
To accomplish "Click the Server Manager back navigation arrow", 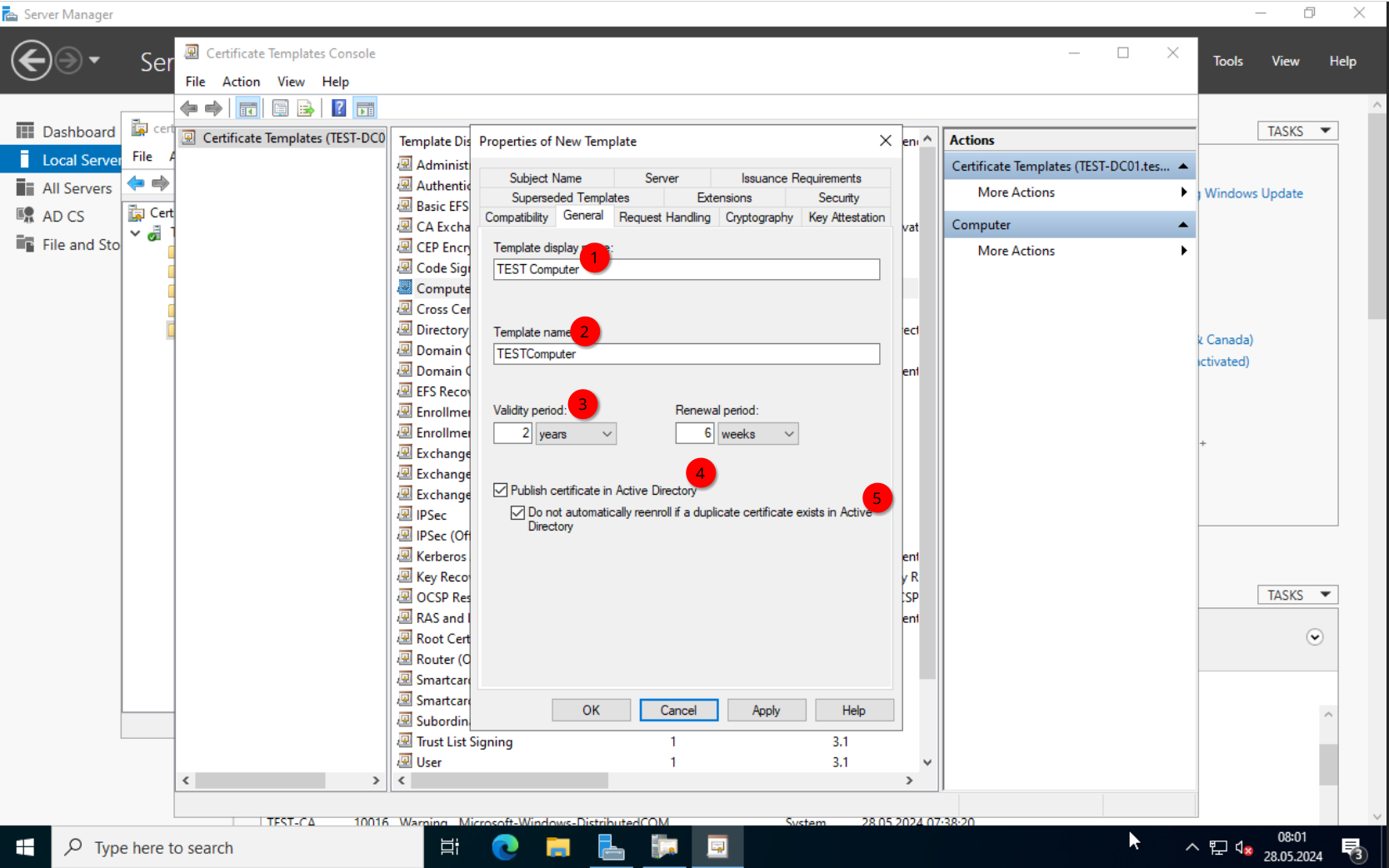I will click(32, 61).
